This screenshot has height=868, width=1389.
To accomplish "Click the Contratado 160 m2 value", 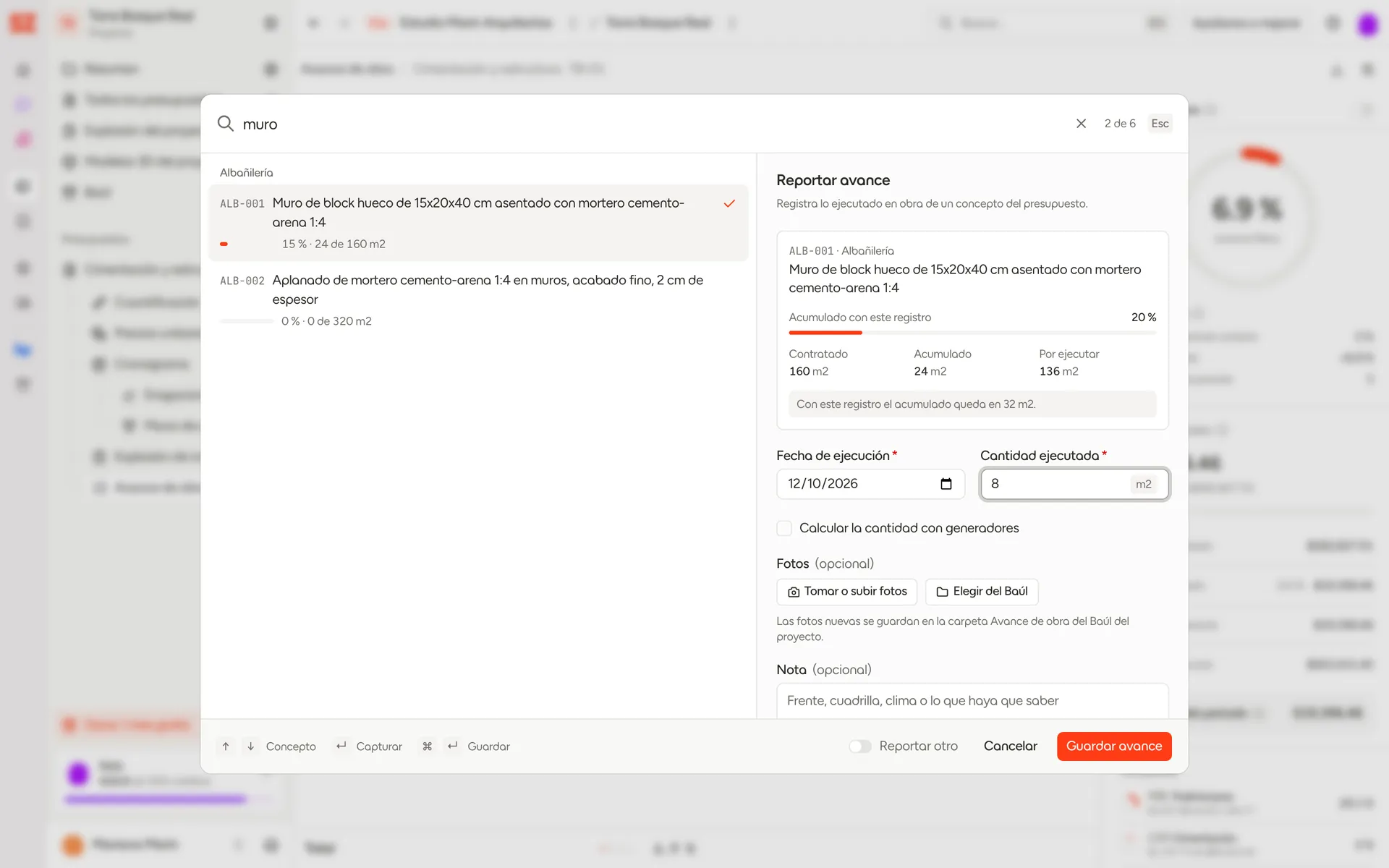I will pyautogui.click(x=809, y=371).
